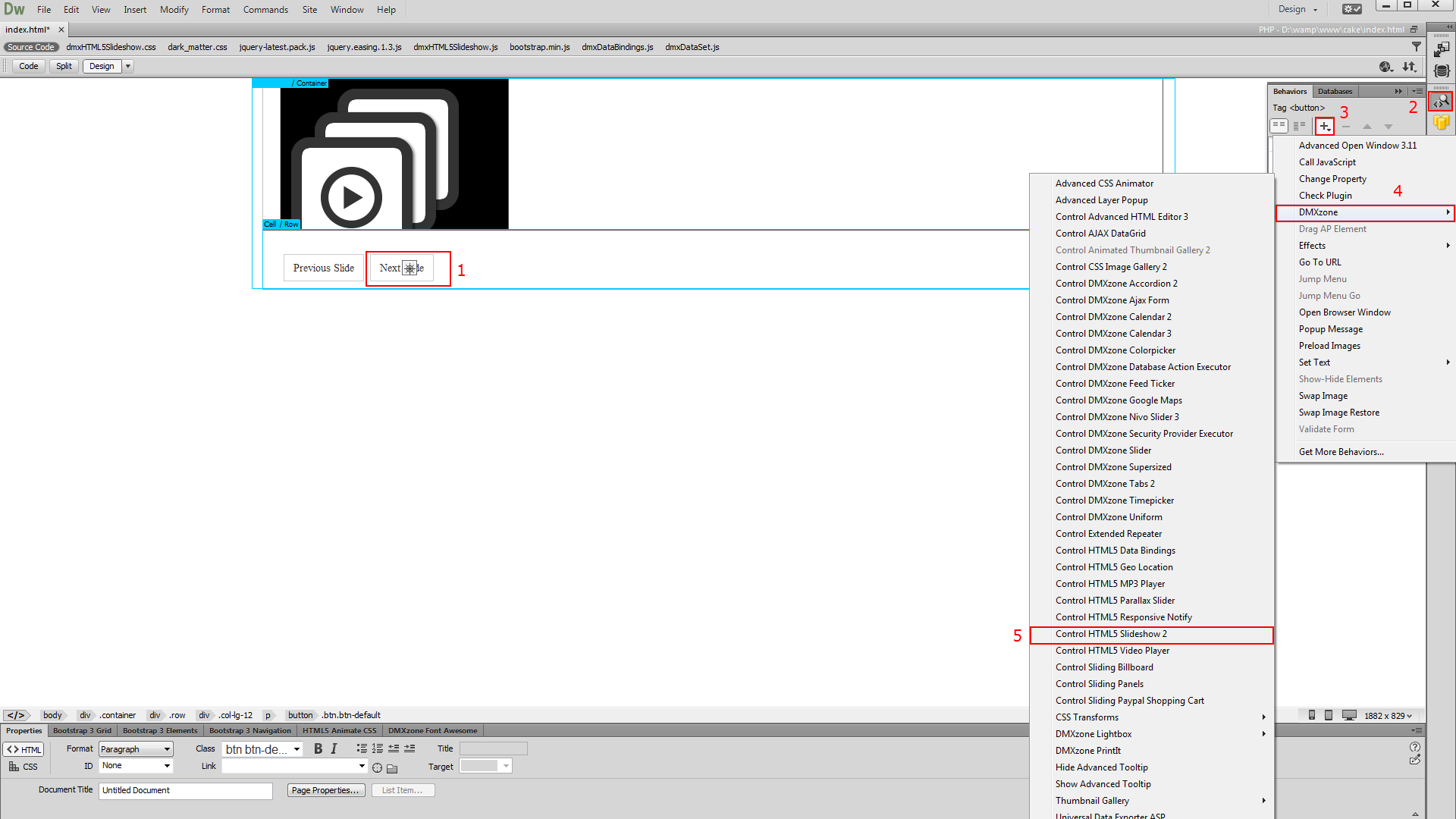Viewport: 1456px width, 819px height.
Task: Open the Behaviors panel options menu
Action: click(1417, 91)
